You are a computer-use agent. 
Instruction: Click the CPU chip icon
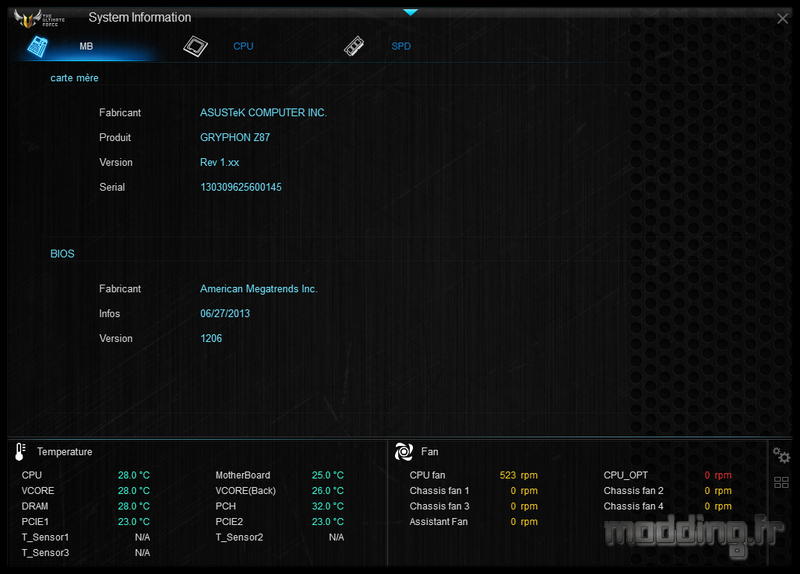195,46
